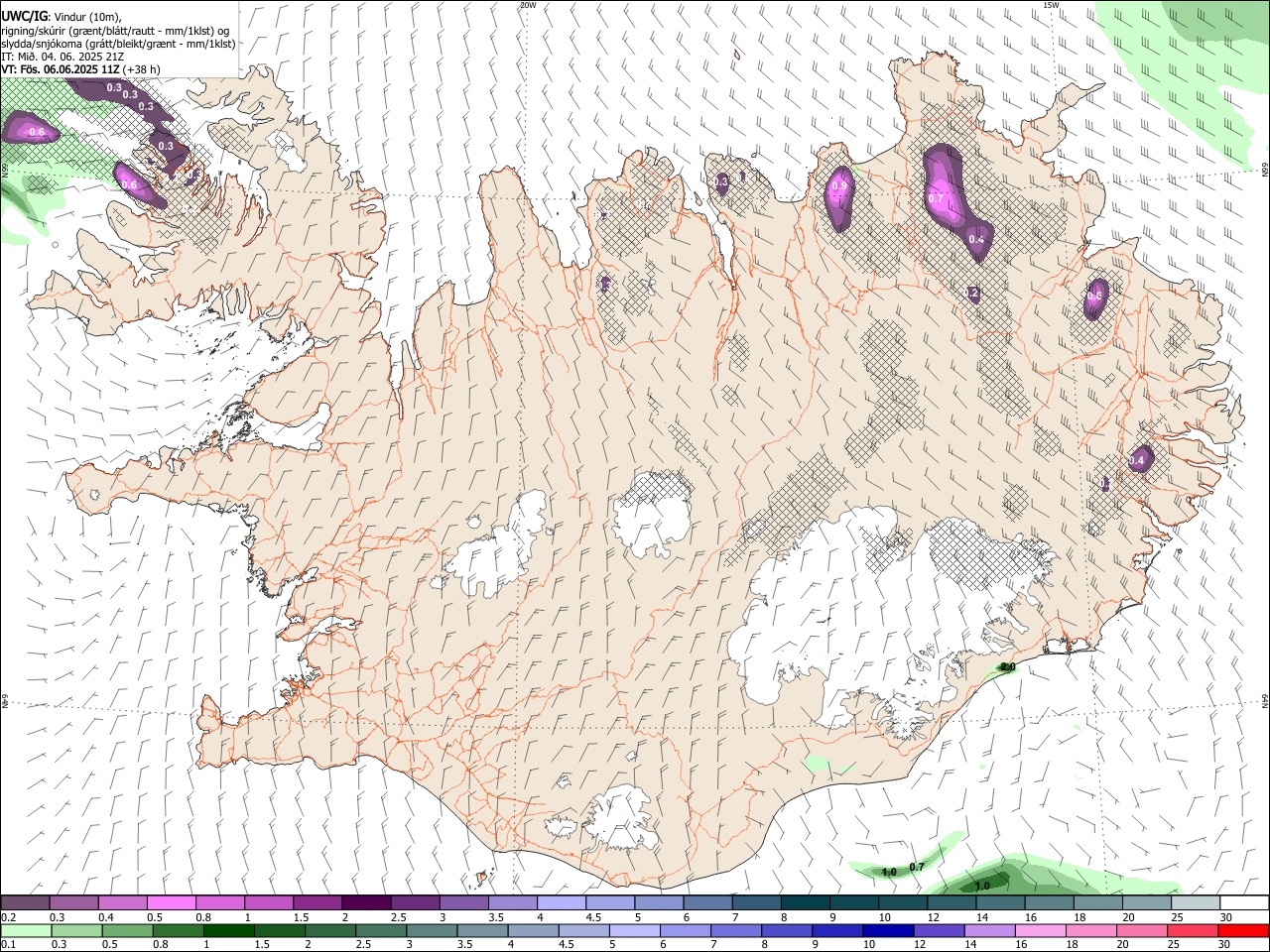
Task: Click the '0.1' label under the rain scale
Action: 9,945
